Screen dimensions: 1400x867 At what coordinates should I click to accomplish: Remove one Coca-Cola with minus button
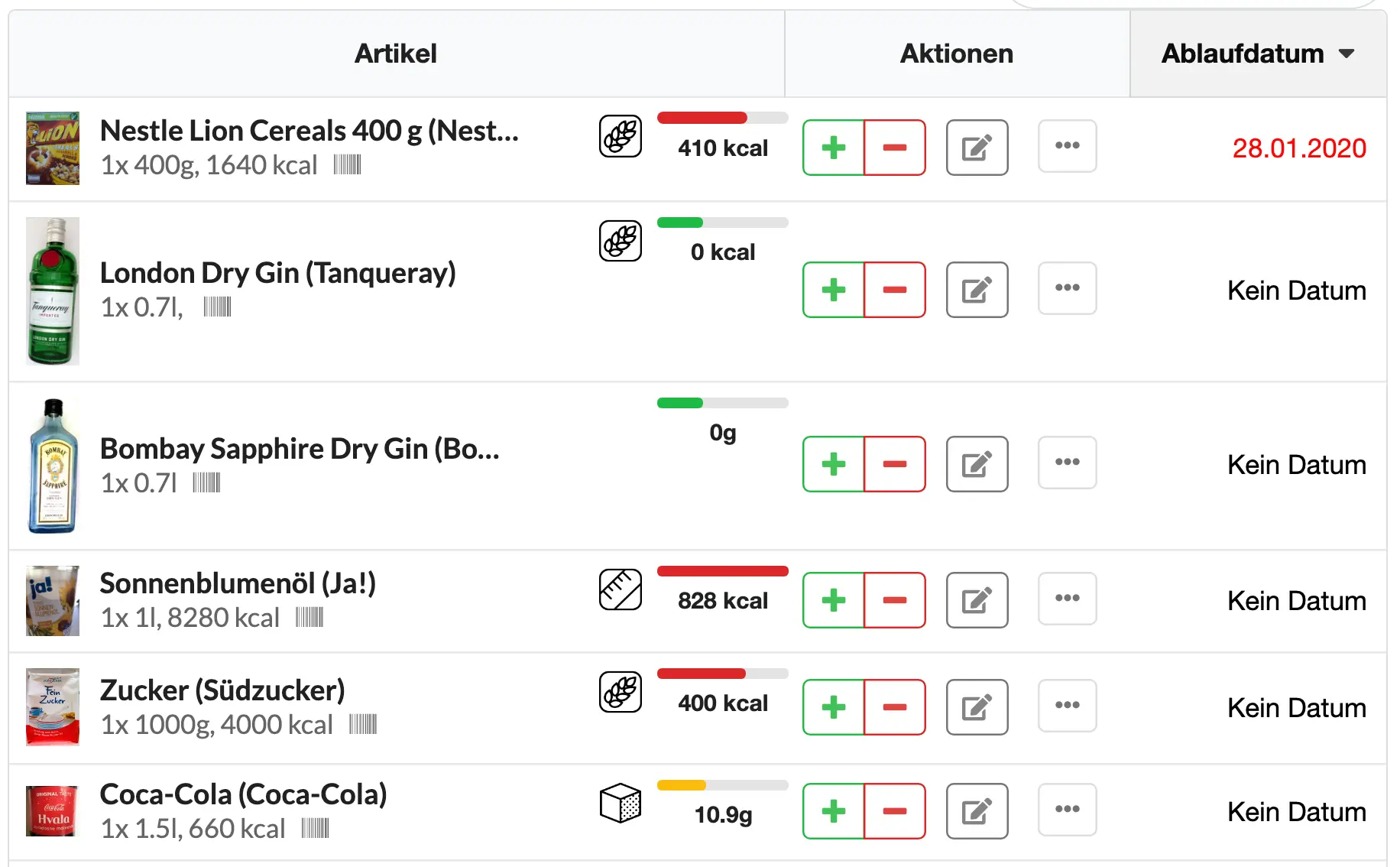click(x=895, y=811)
